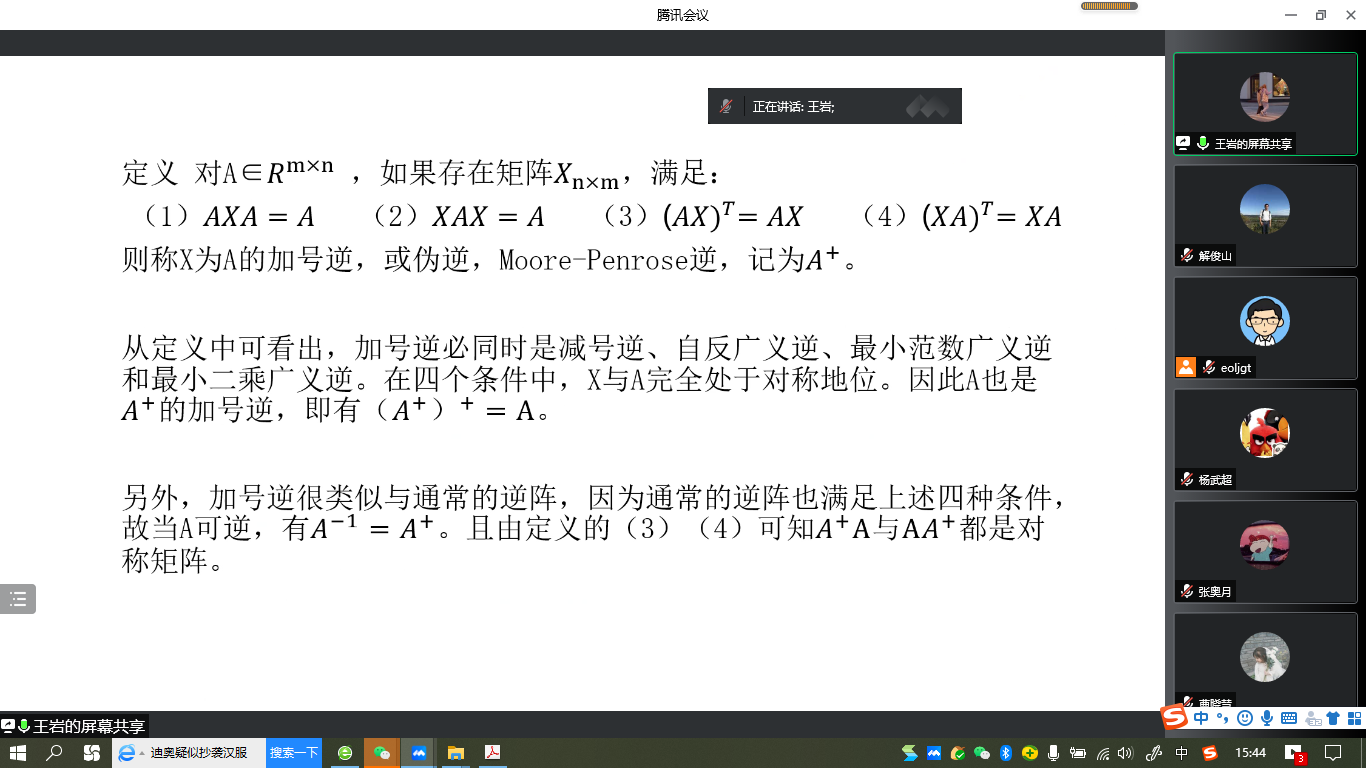Select 王岩's screen sharing video tile

pyautogui.click(x=1265, y=103)
